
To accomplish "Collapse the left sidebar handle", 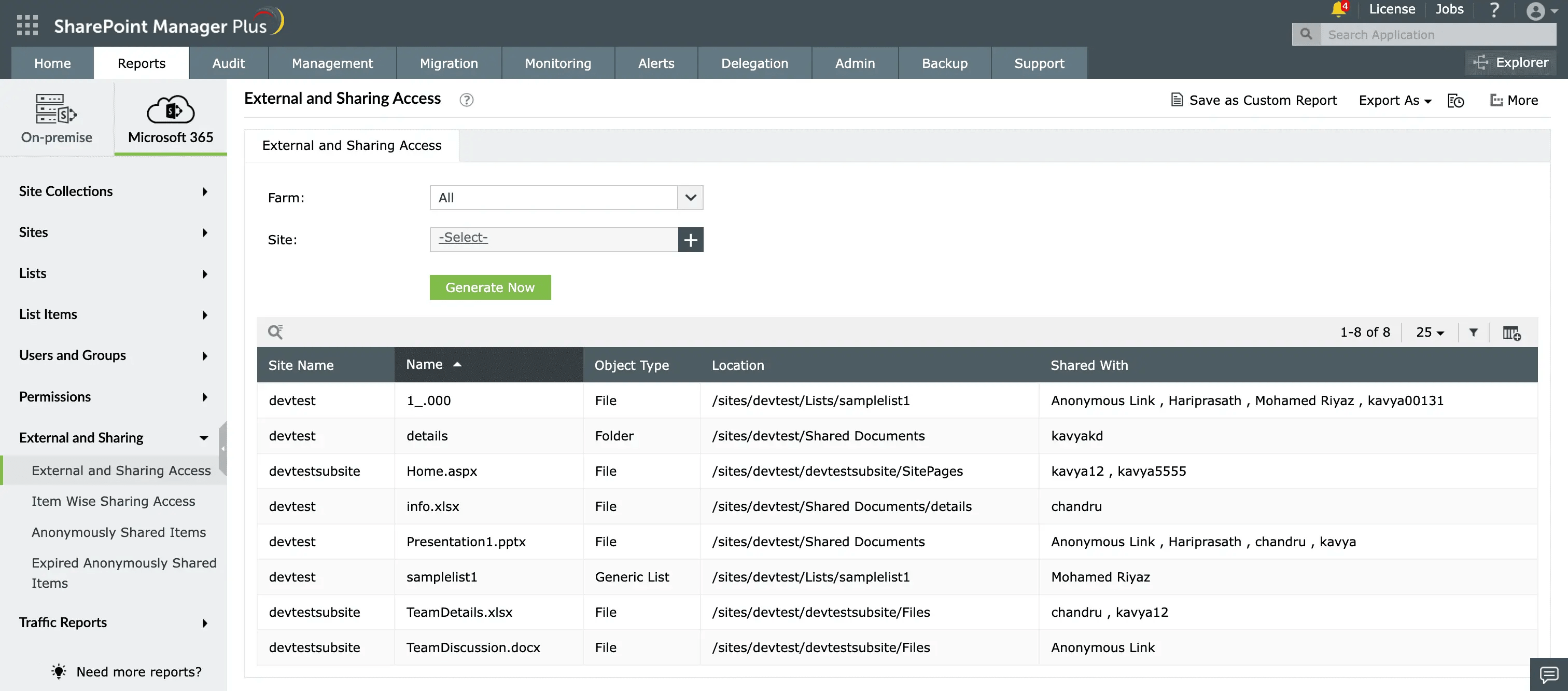I will click(x=223, y=449).
